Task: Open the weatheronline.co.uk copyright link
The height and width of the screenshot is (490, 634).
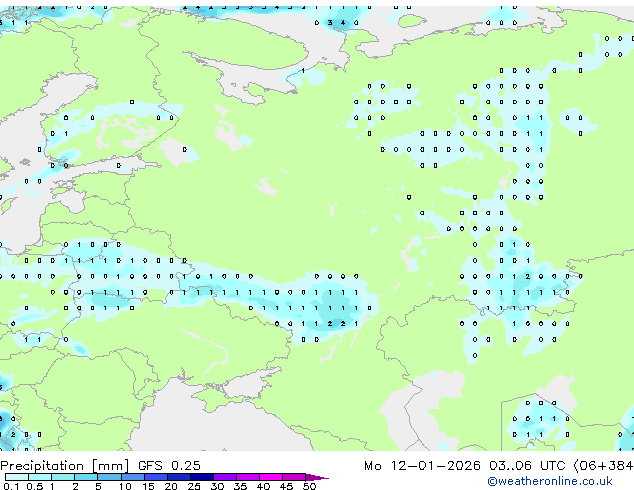Action: coord(549,481)
